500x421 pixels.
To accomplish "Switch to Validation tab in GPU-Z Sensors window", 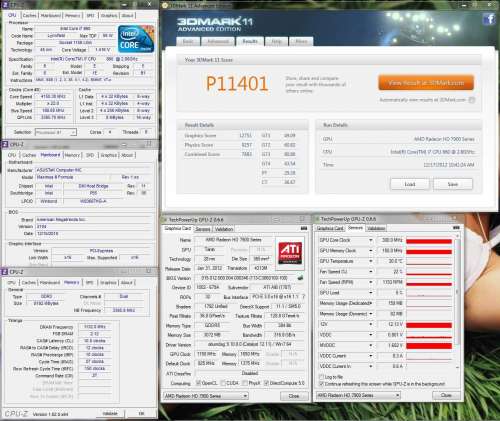I will [376, 228].
